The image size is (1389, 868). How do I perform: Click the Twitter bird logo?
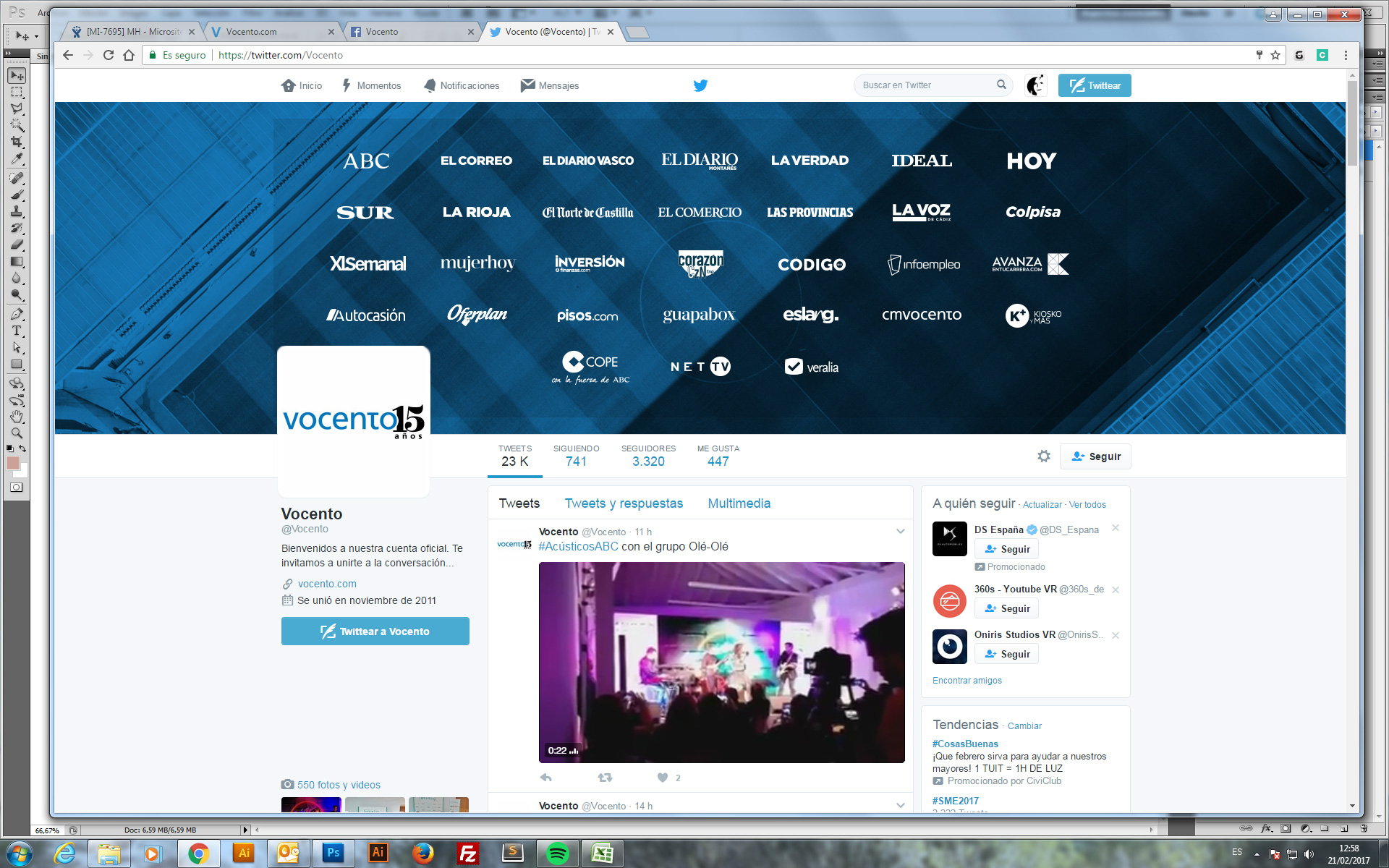tap(700, 85)
